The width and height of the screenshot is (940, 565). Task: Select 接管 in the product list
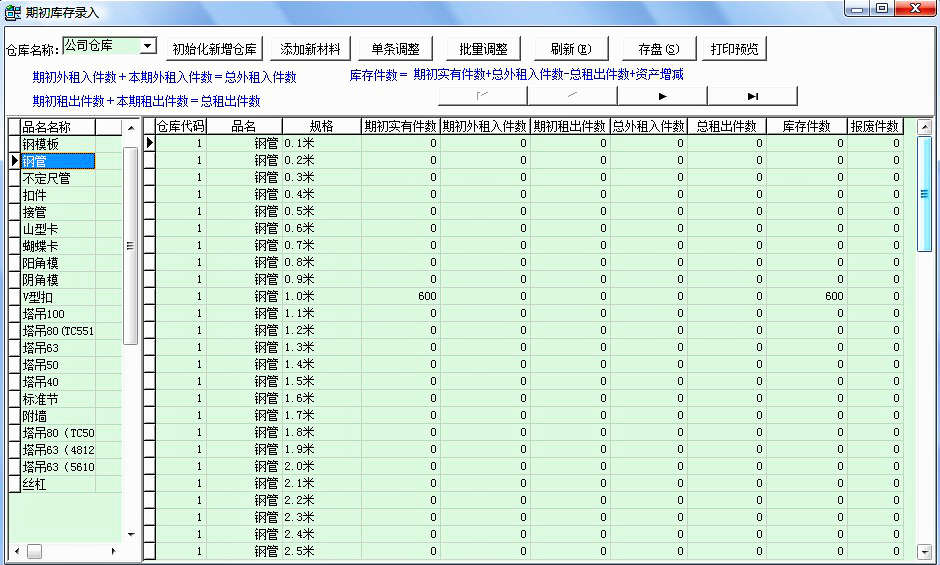58,212
